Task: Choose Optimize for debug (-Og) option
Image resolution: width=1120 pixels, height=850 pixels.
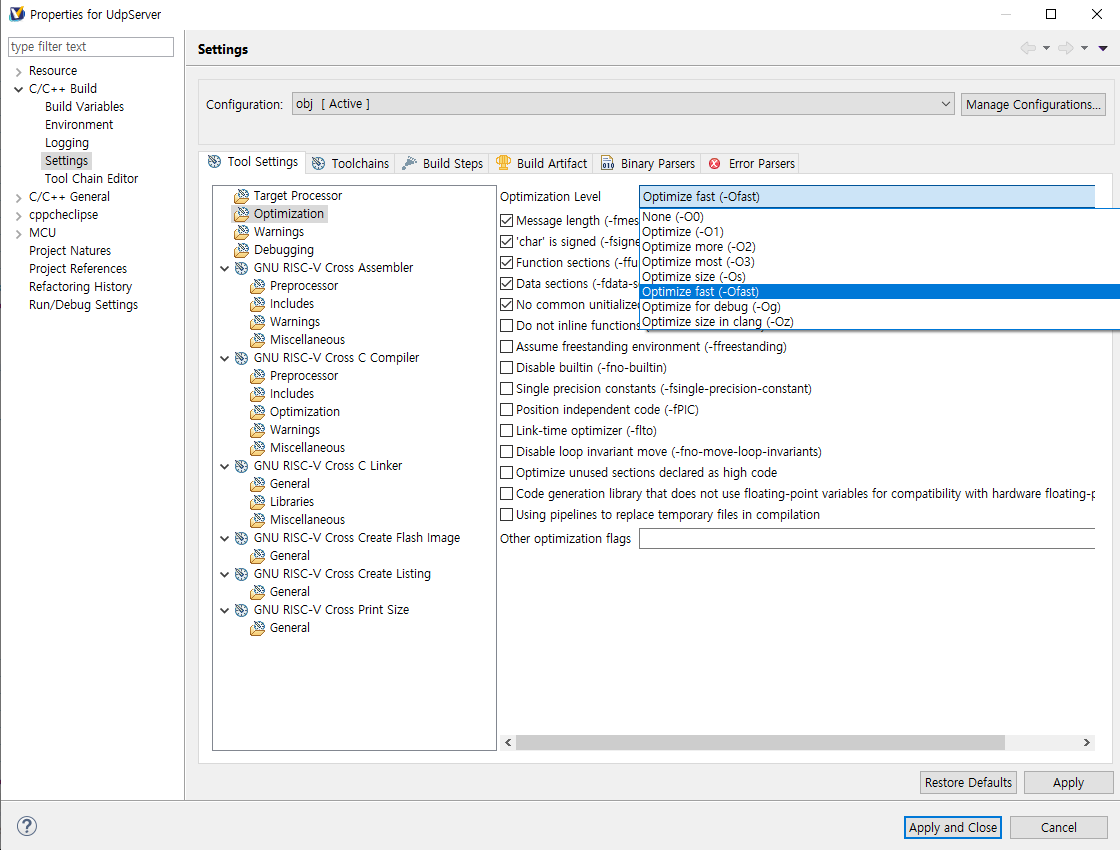Action: click(x=879, y=306)
